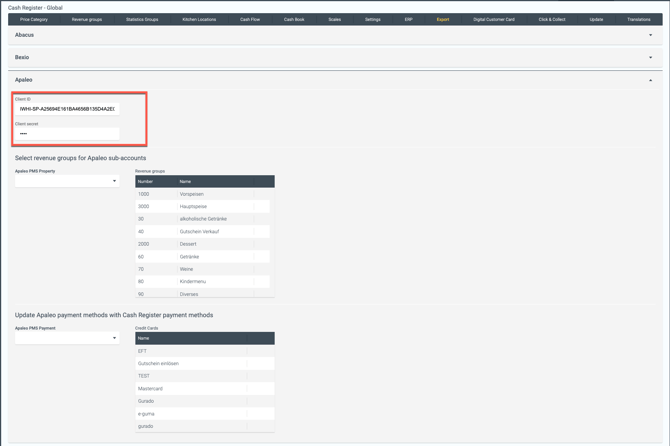Expand the Bexio section arrow

(650, 57)
